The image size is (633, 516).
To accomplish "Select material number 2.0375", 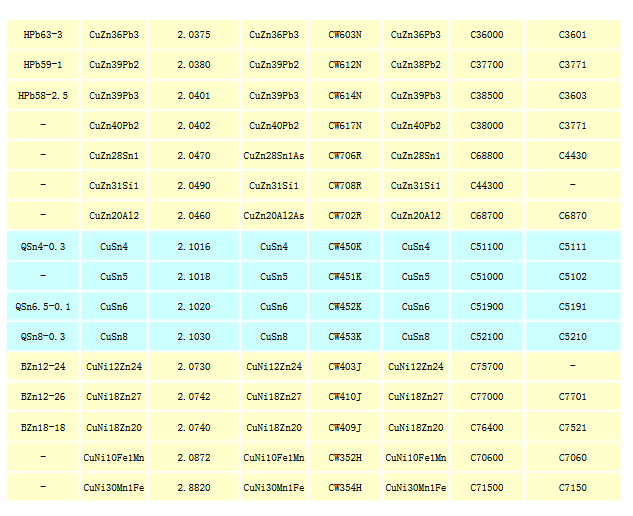I will pyautogui.click(x=194, y=35).
